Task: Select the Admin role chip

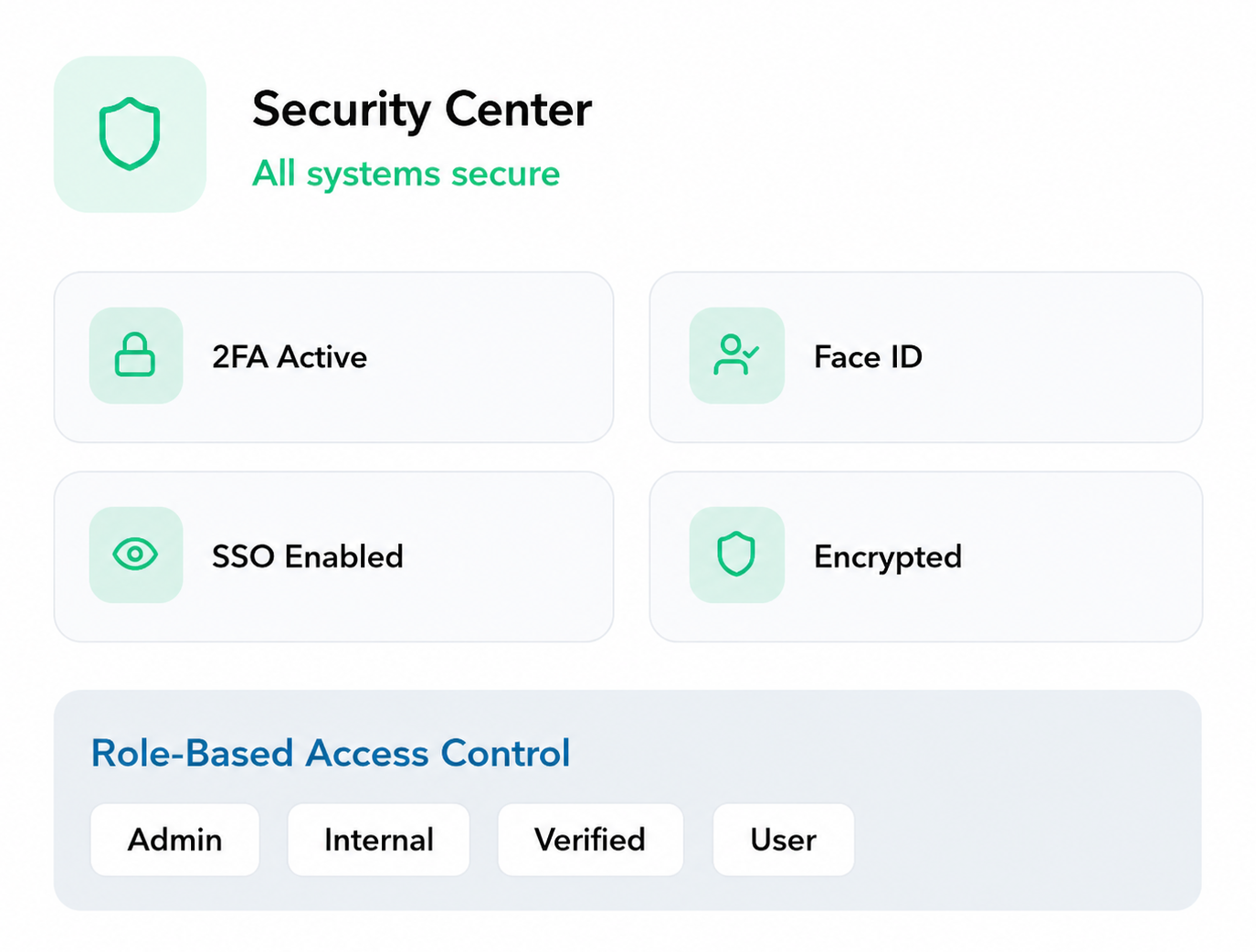Action: click(x=174, y=840)
